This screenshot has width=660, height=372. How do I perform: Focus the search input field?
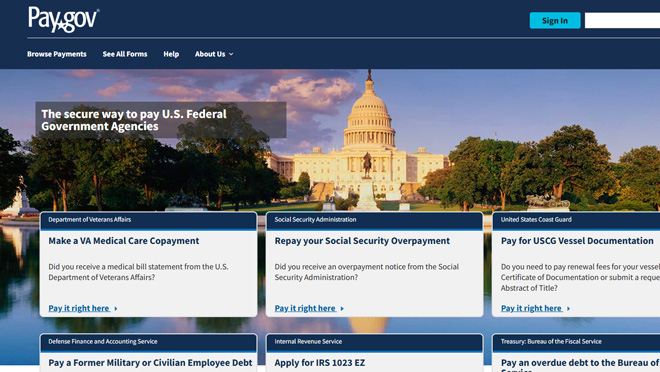point(622,21)
